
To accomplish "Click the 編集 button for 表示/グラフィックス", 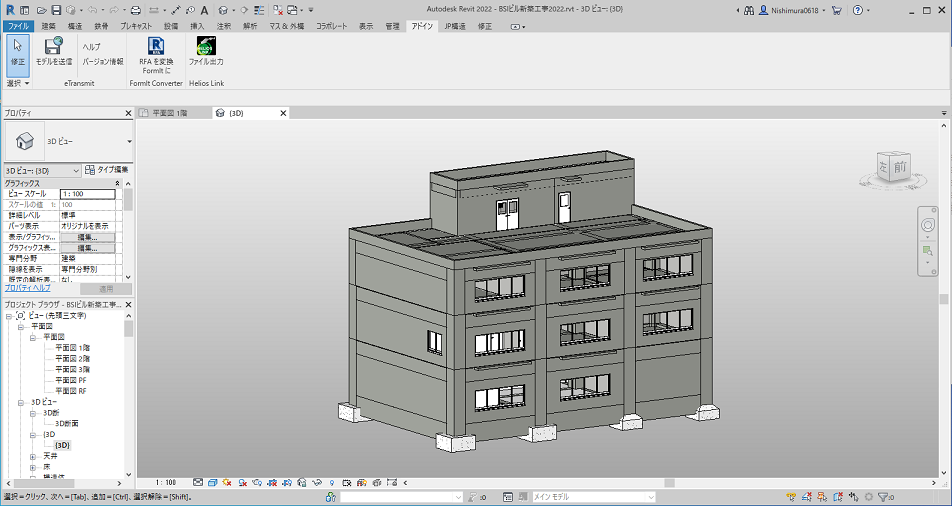I will 87,237.
